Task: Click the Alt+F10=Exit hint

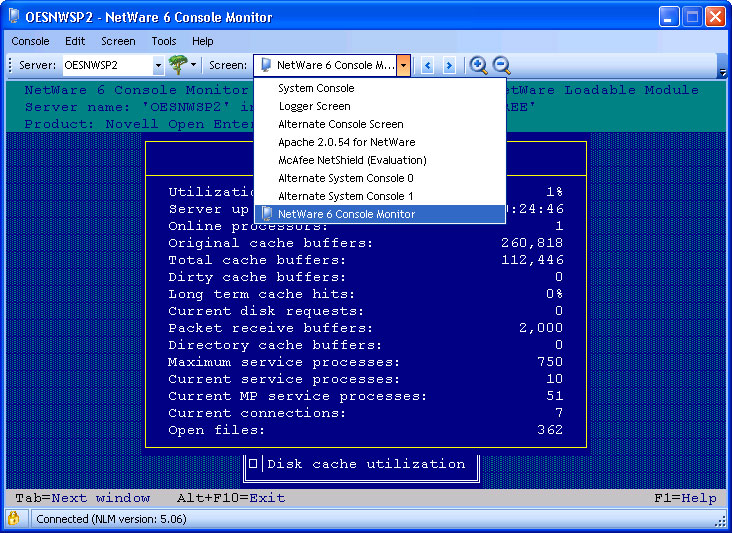Action: (231, 498)
